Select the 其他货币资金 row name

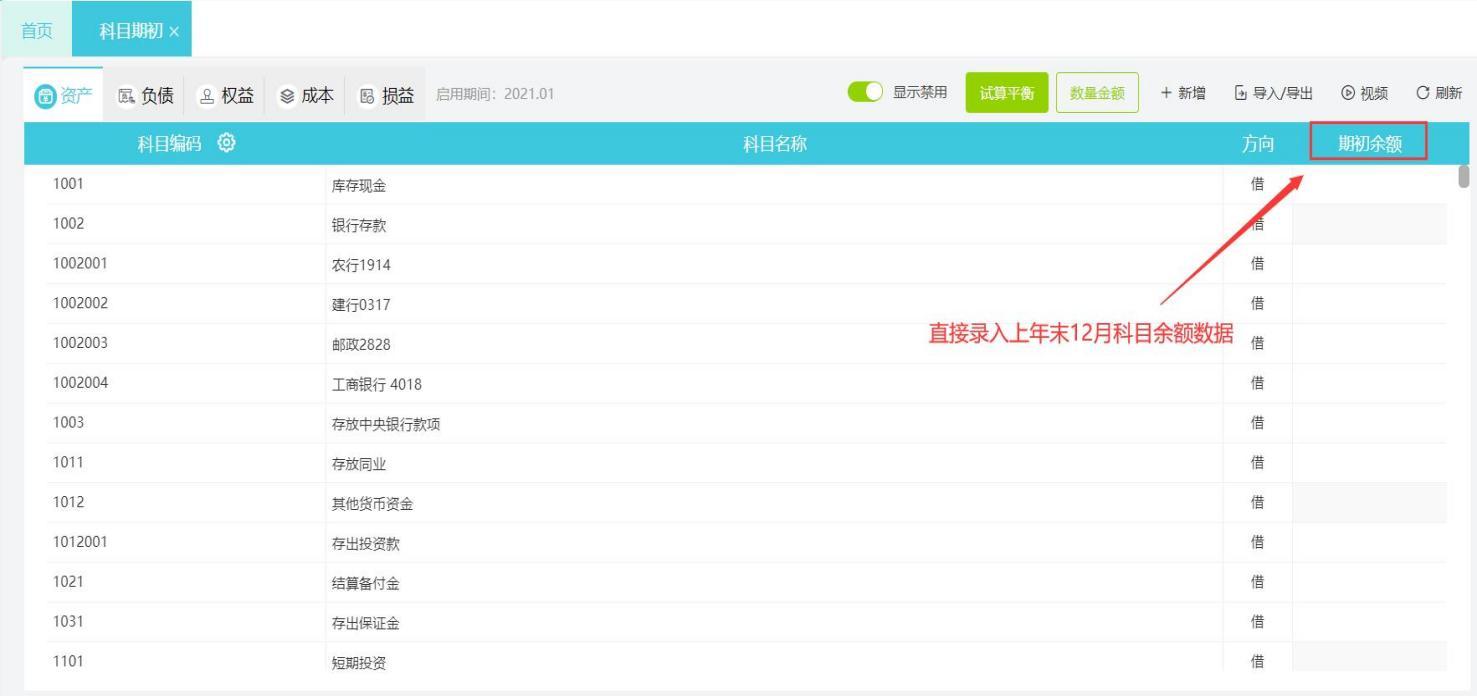tap(372, 504)
